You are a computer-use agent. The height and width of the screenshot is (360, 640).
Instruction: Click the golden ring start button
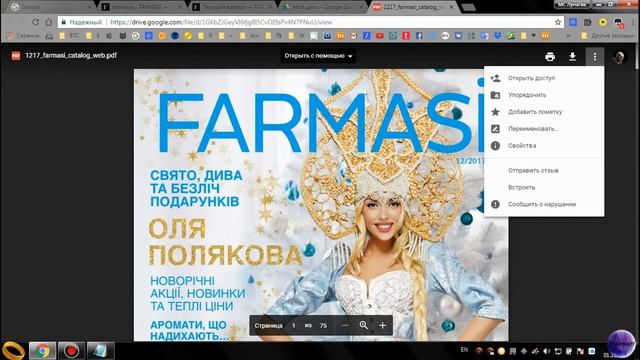[13, 351]
